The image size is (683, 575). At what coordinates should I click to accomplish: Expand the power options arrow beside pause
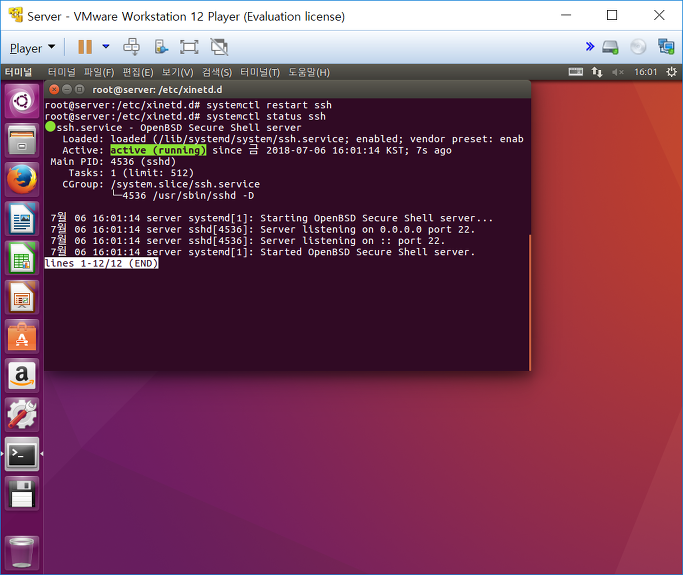pos(106,47)
